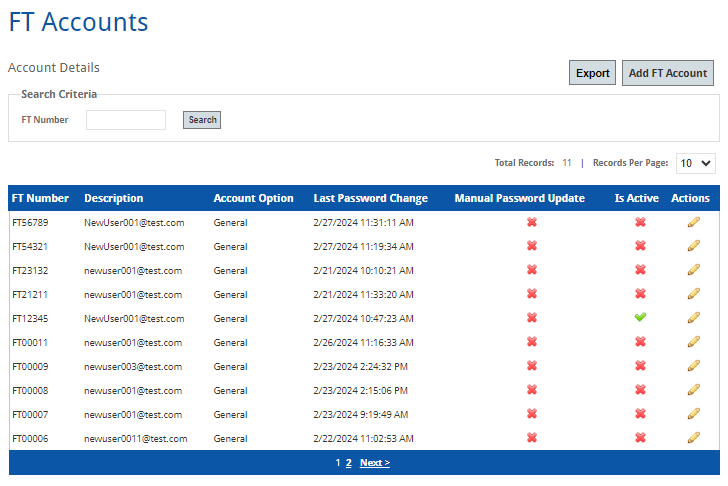This screenshot has height=486, width=728.
Task: Click Manual Password Update X for FT21211
Action: click(532, 294)
